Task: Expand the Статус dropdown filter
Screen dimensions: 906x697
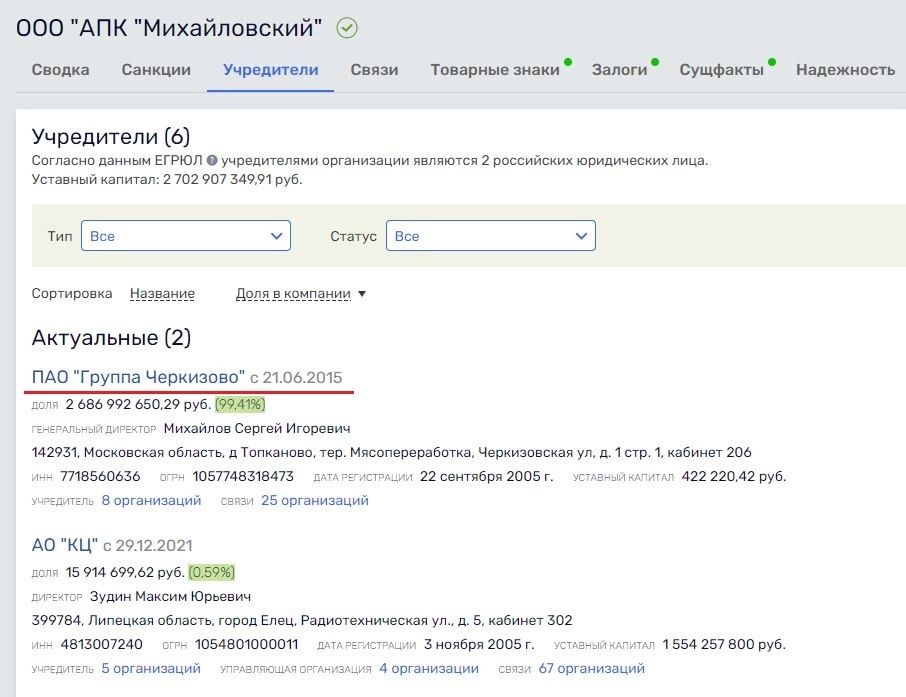Action: tap(491, 236)
